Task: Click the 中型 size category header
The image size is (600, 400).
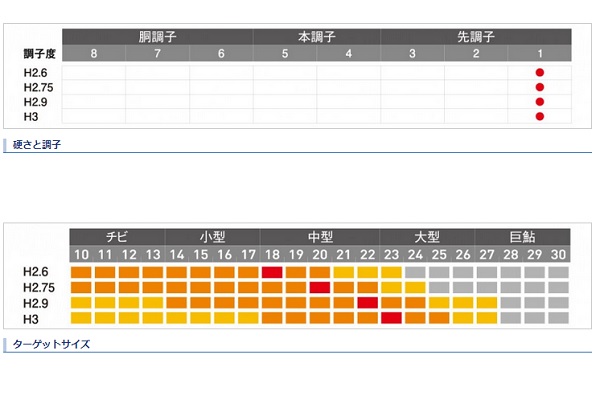Action: click(319, 237)
